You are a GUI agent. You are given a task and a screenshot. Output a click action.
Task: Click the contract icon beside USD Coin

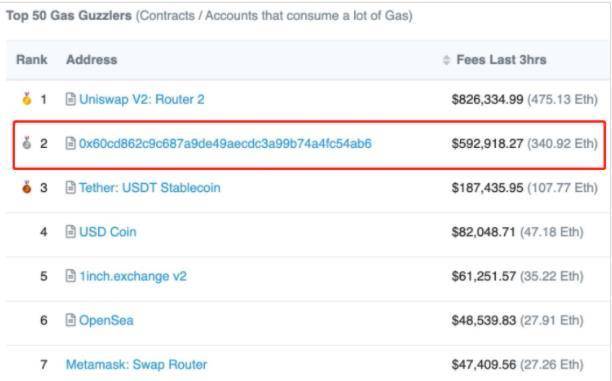point(70,231)
